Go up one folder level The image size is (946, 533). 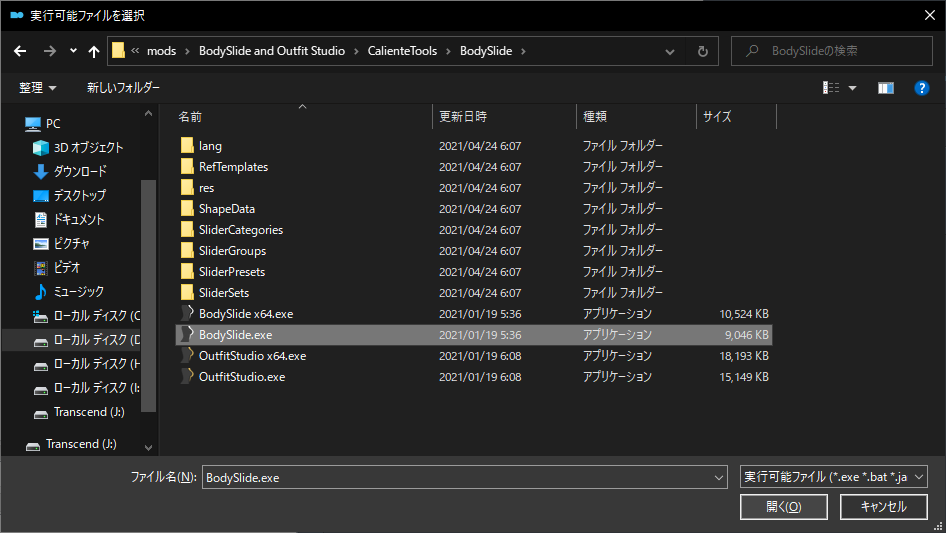tap(94, 51)
